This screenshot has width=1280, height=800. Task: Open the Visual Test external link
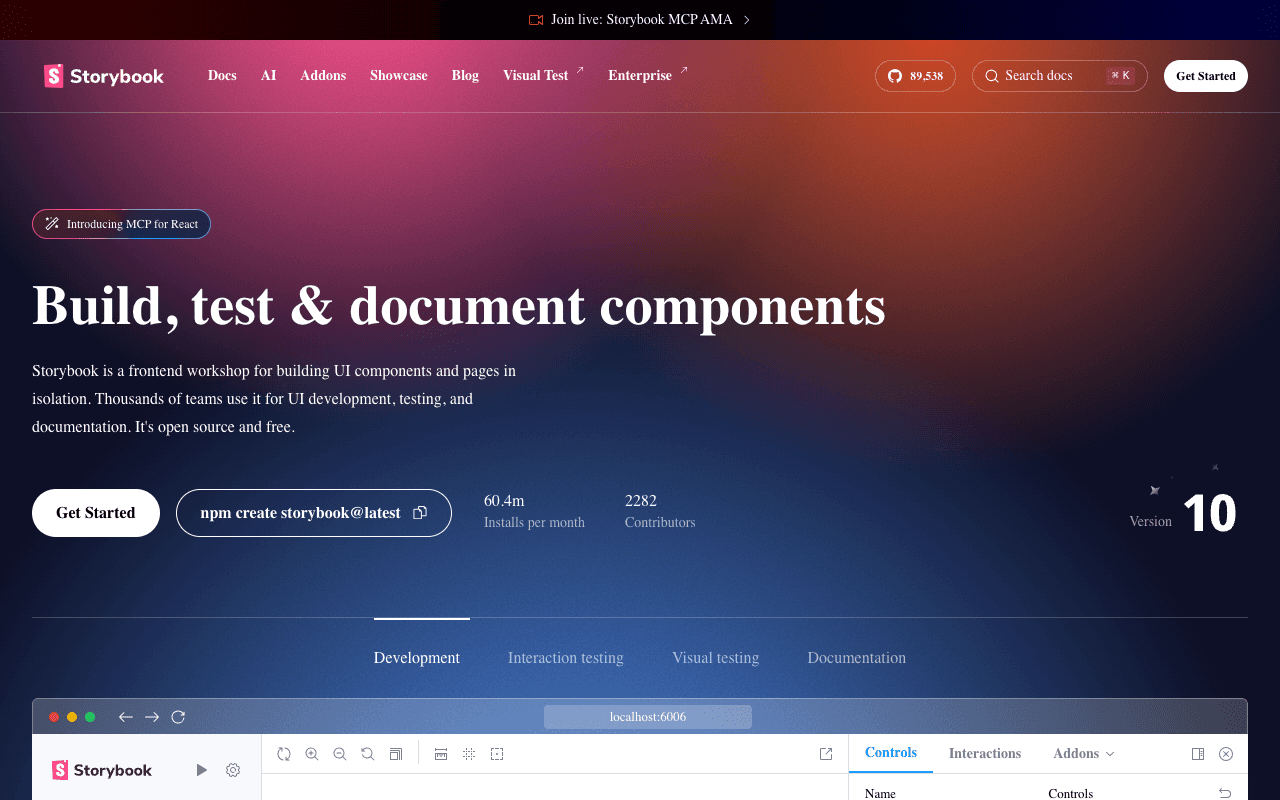pos(543,76)
